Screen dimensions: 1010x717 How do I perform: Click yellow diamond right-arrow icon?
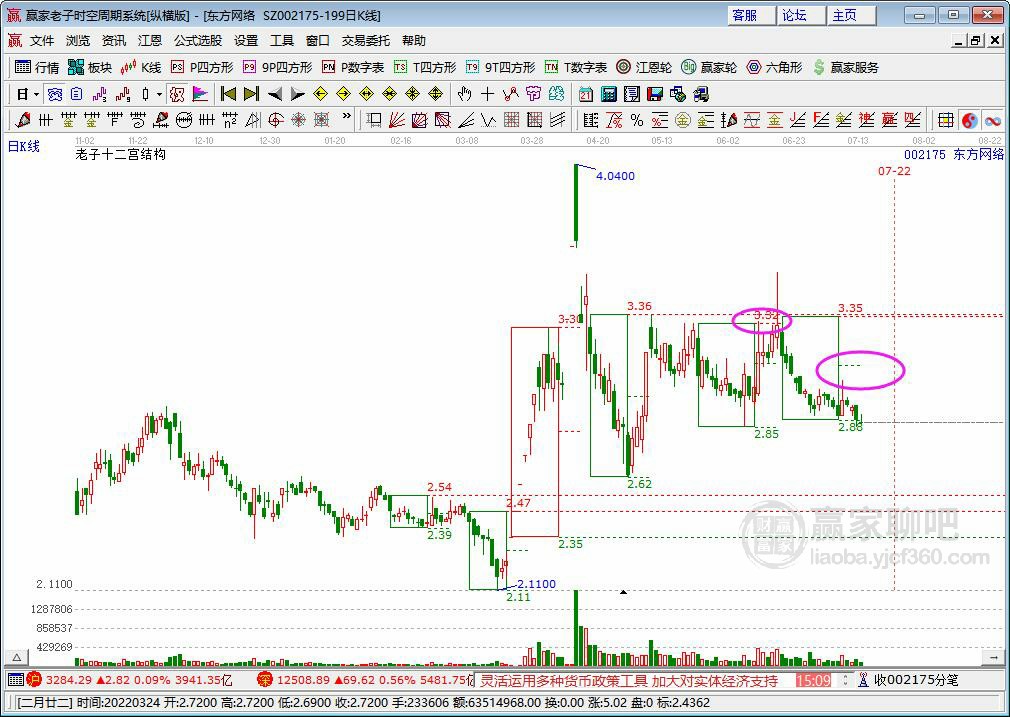coord(343,95)
